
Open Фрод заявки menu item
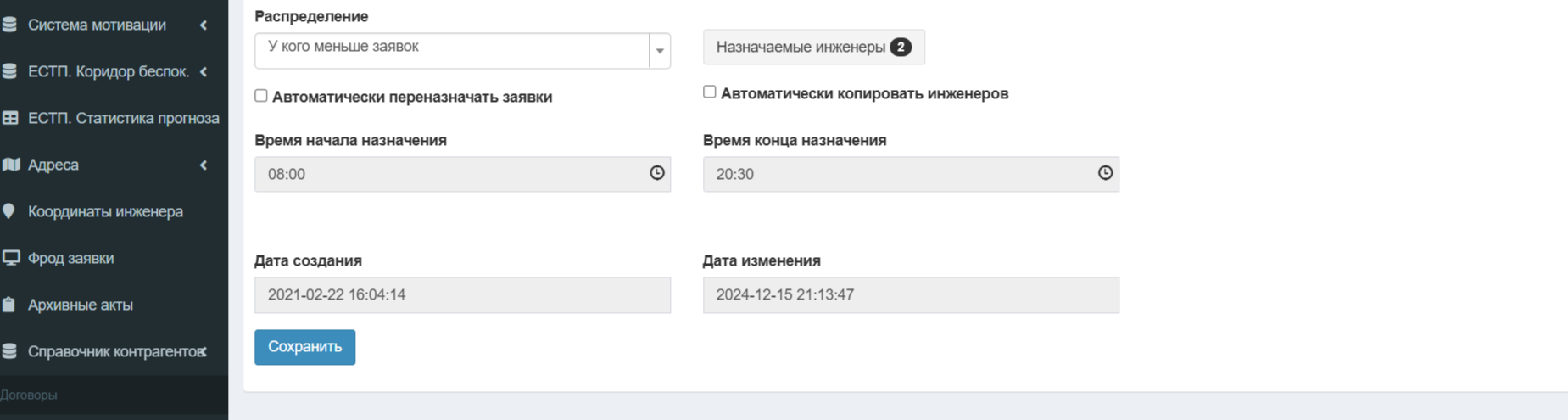click(71, 258)
